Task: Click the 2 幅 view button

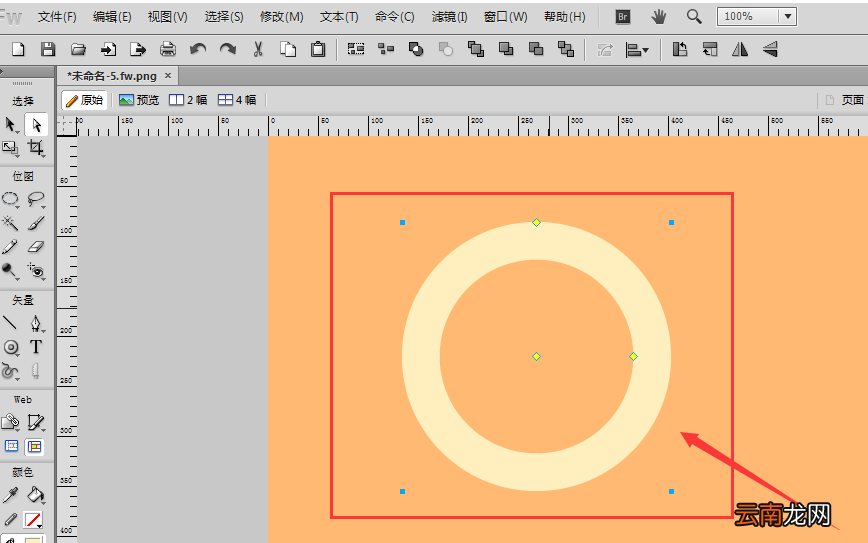Action: point(188,100)
